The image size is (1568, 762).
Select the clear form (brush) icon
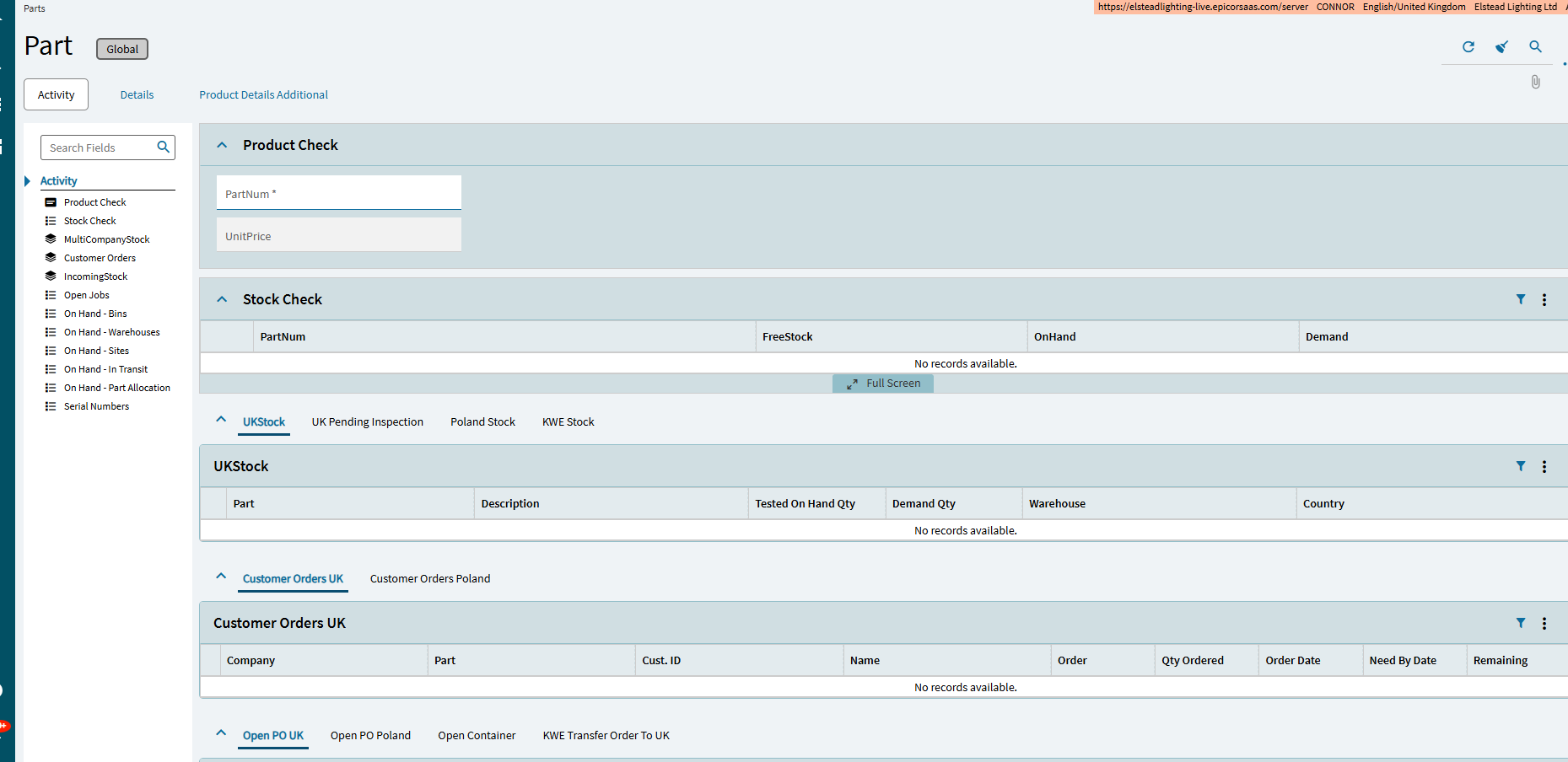(x=1501, y=47)
